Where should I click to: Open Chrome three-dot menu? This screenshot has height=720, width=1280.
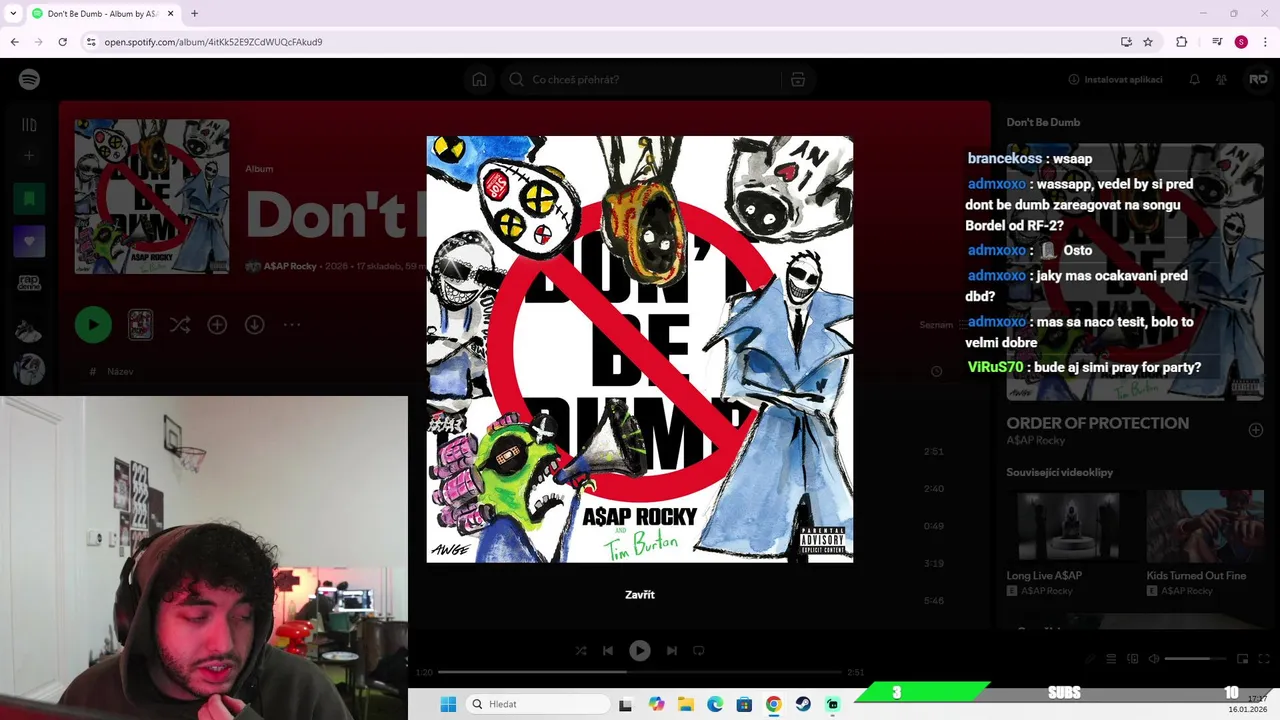1265,42
